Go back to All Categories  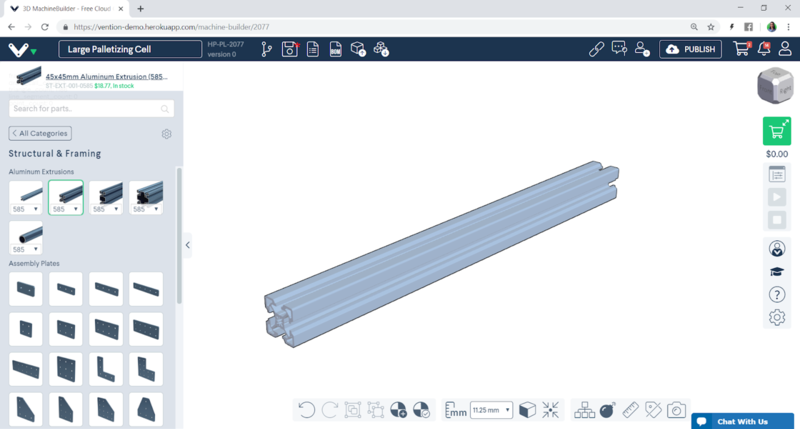pos(40,133)
